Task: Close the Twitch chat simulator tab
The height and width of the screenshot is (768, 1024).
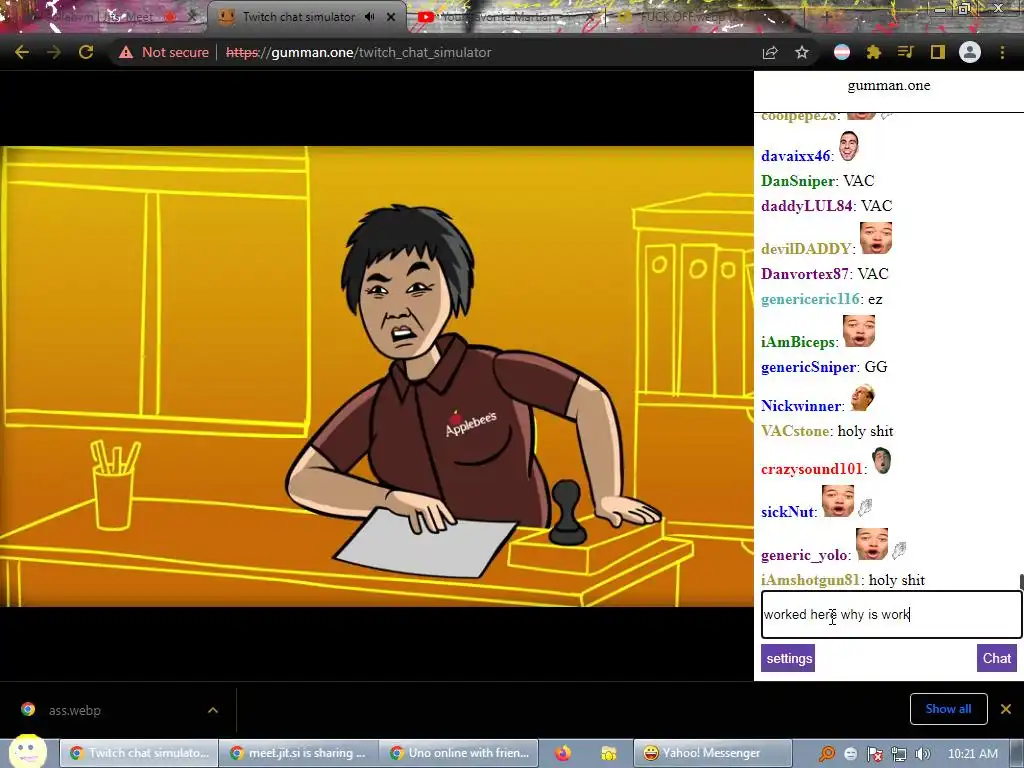Action: 391,17
